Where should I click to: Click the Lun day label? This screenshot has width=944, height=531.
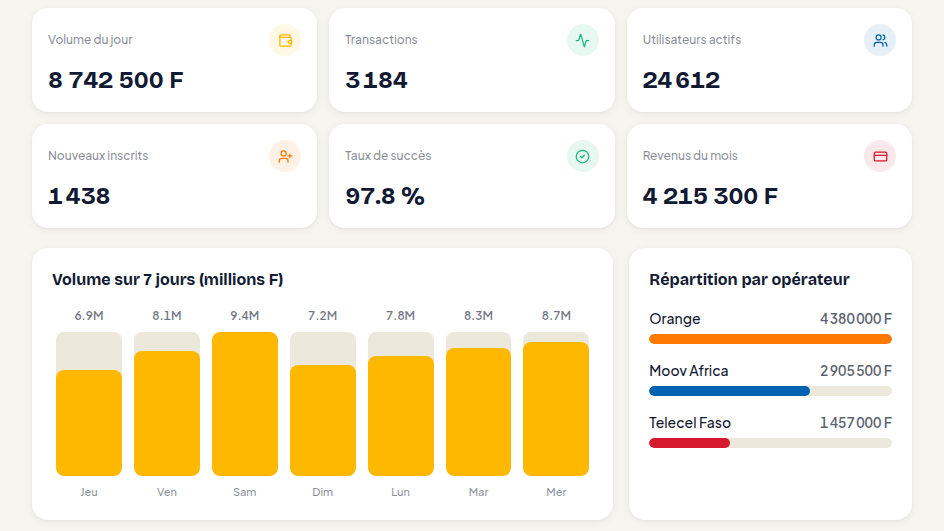pyautogui.click(x=401, y=492)
